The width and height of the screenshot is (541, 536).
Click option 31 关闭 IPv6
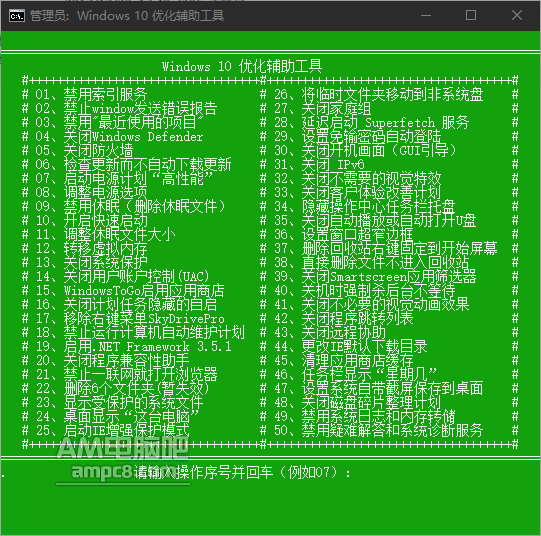[319, 165]
